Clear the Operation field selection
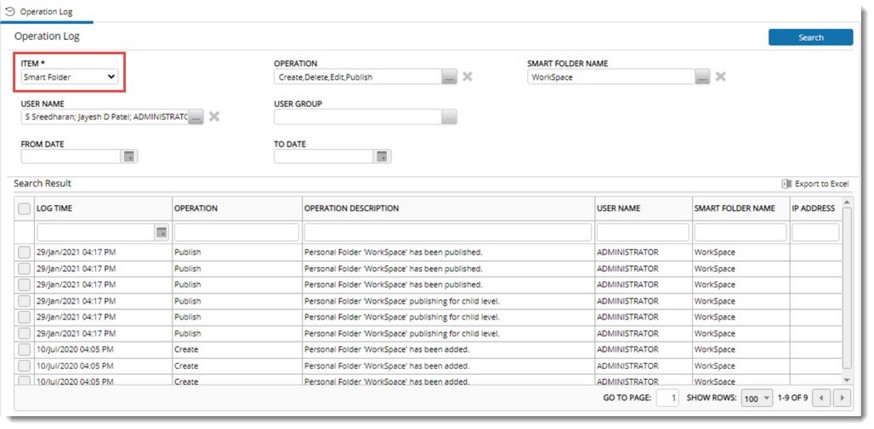The width and height of the screenshot is (874, 429). pyautogui.click(x=467, y=77)
